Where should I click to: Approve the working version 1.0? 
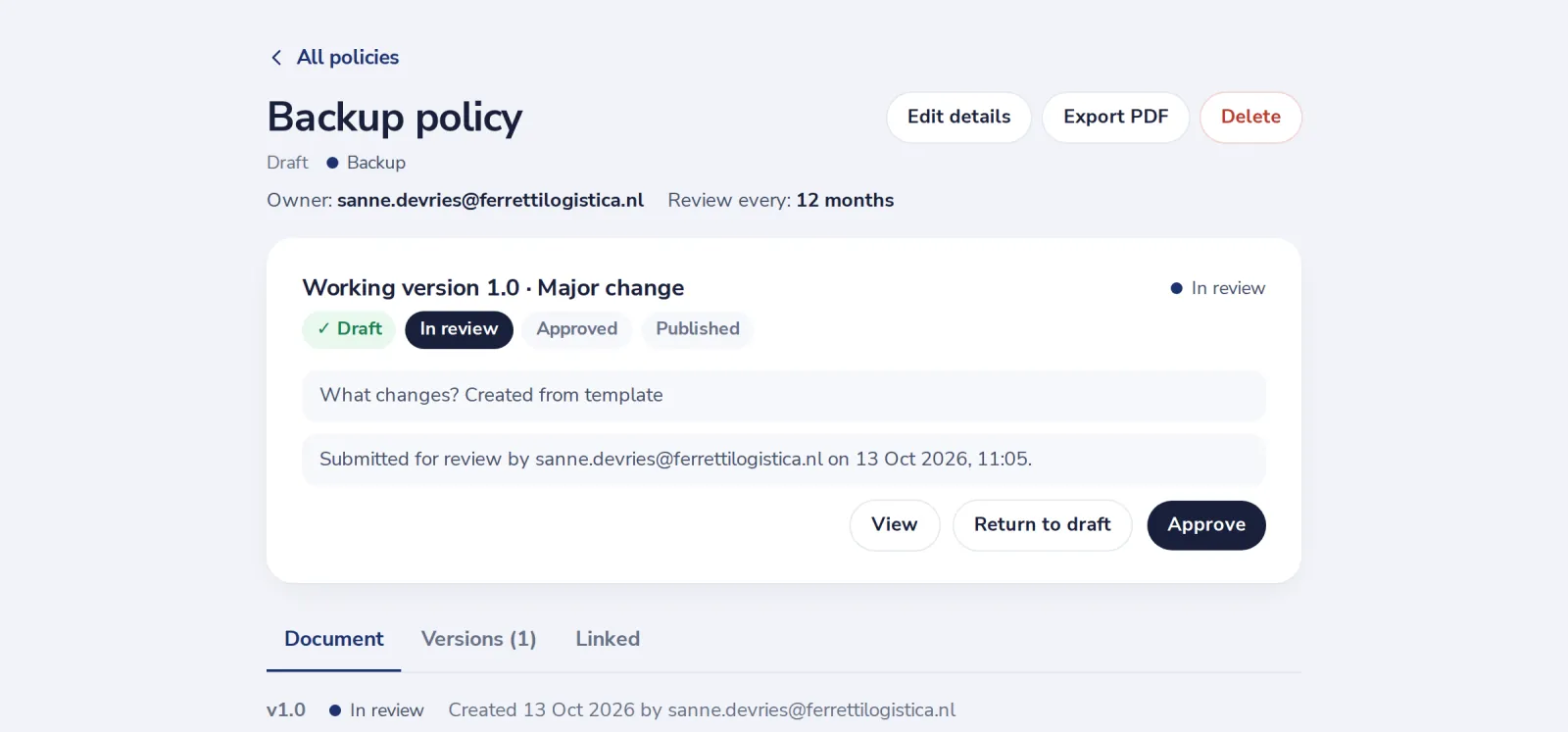[1206, 525]
